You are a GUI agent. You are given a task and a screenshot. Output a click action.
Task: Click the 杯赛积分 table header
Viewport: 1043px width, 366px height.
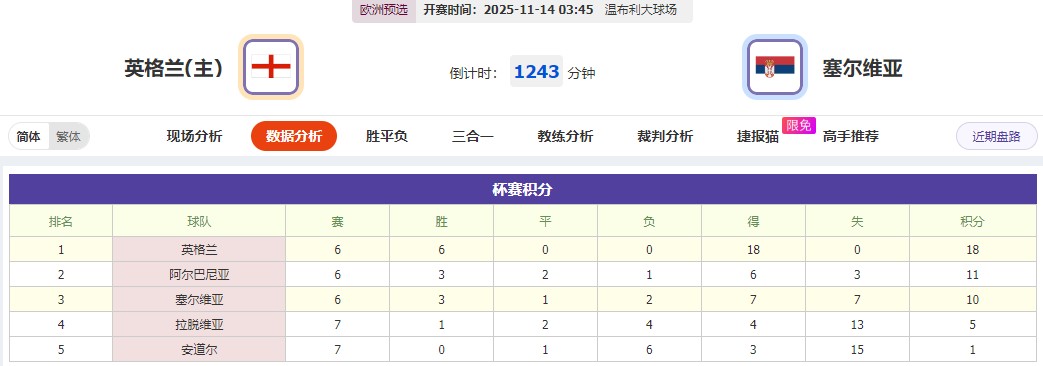[x=522, y=190]
